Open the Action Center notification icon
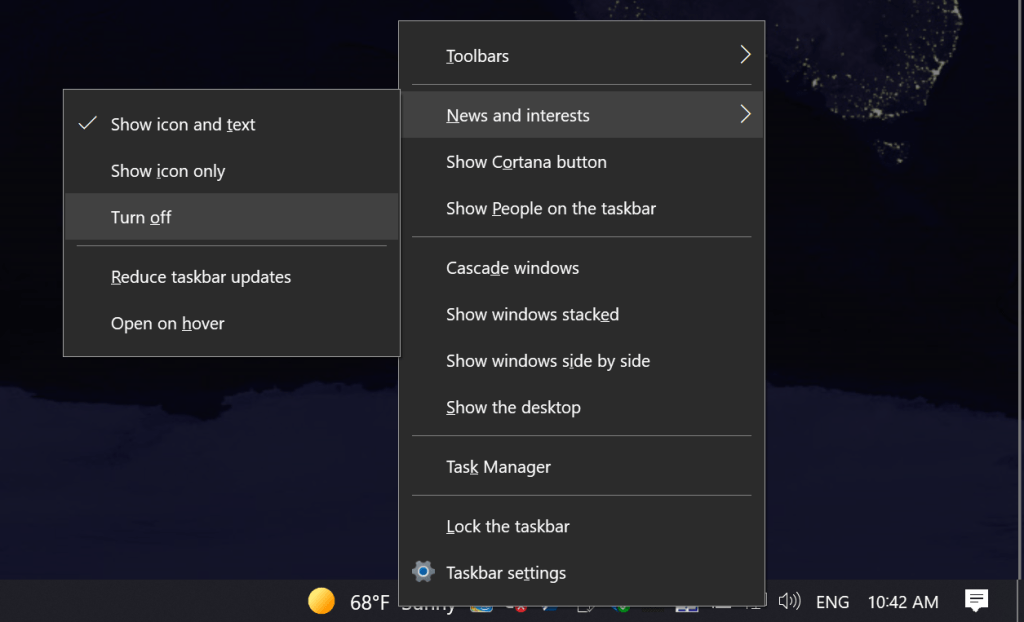The width and height of the screenshot is (1024, 622). click(976, 600)
